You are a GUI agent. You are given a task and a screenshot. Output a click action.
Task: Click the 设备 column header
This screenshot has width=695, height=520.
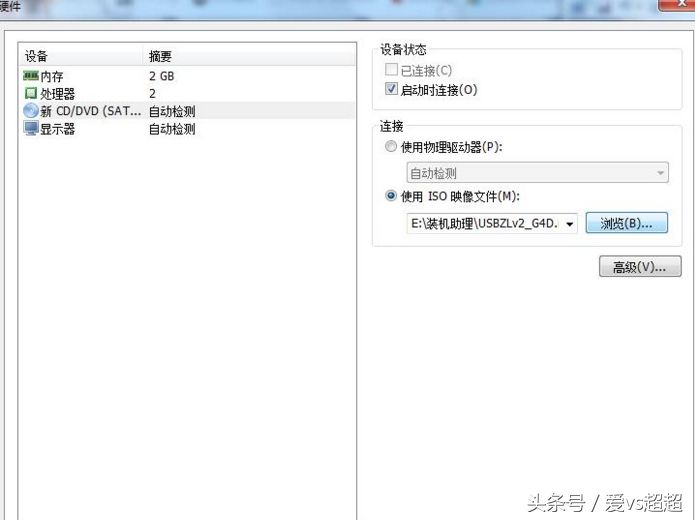81,56
